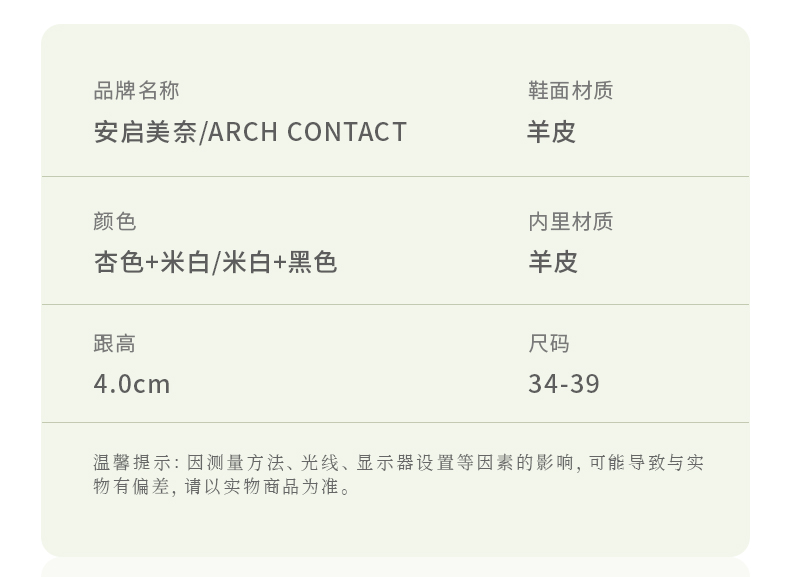Select 羊皮 value under 内里材质
The width and height of the screenshot is (790, 577).
(x=553, y=262)
